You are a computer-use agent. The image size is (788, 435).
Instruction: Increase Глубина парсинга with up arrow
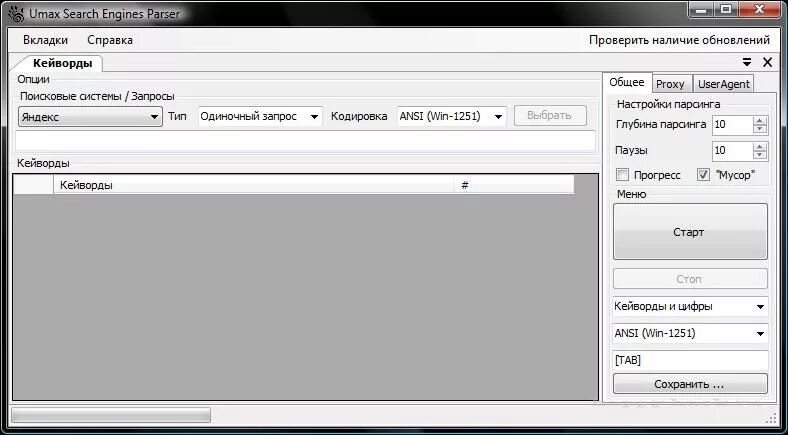(760, 120)
